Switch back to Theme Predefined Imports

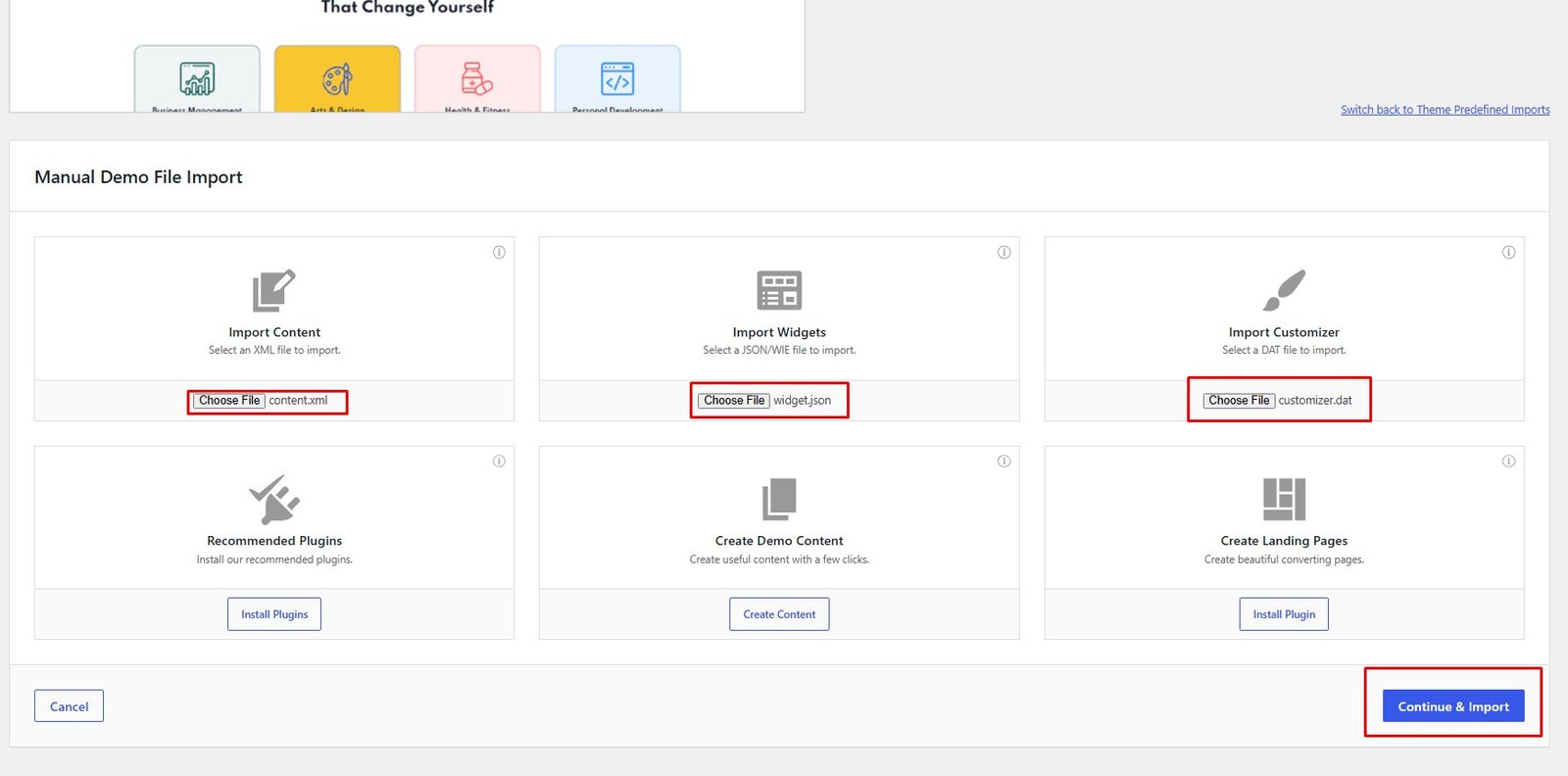[1445, 110]
